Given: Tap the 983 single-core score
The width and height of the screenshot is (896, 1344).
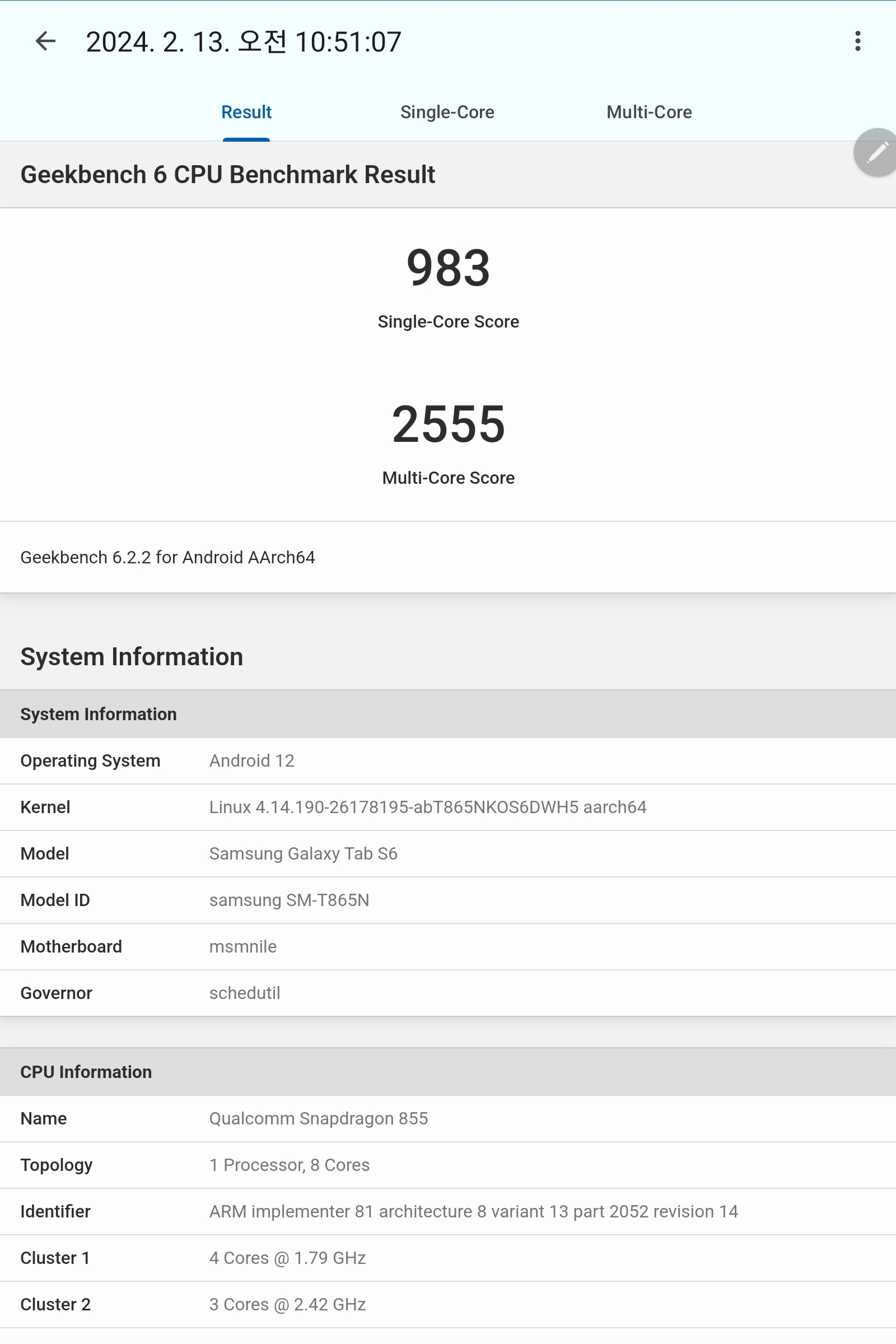Looking at the screenshot, I should tap(448, 268).
